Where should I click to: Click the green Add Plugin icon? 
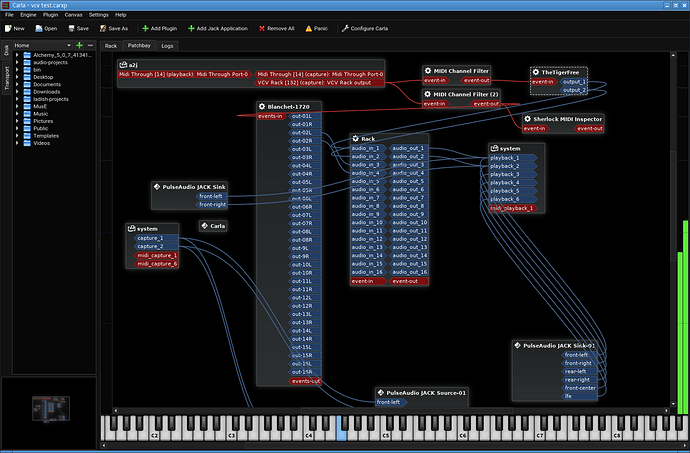point(145,29)
